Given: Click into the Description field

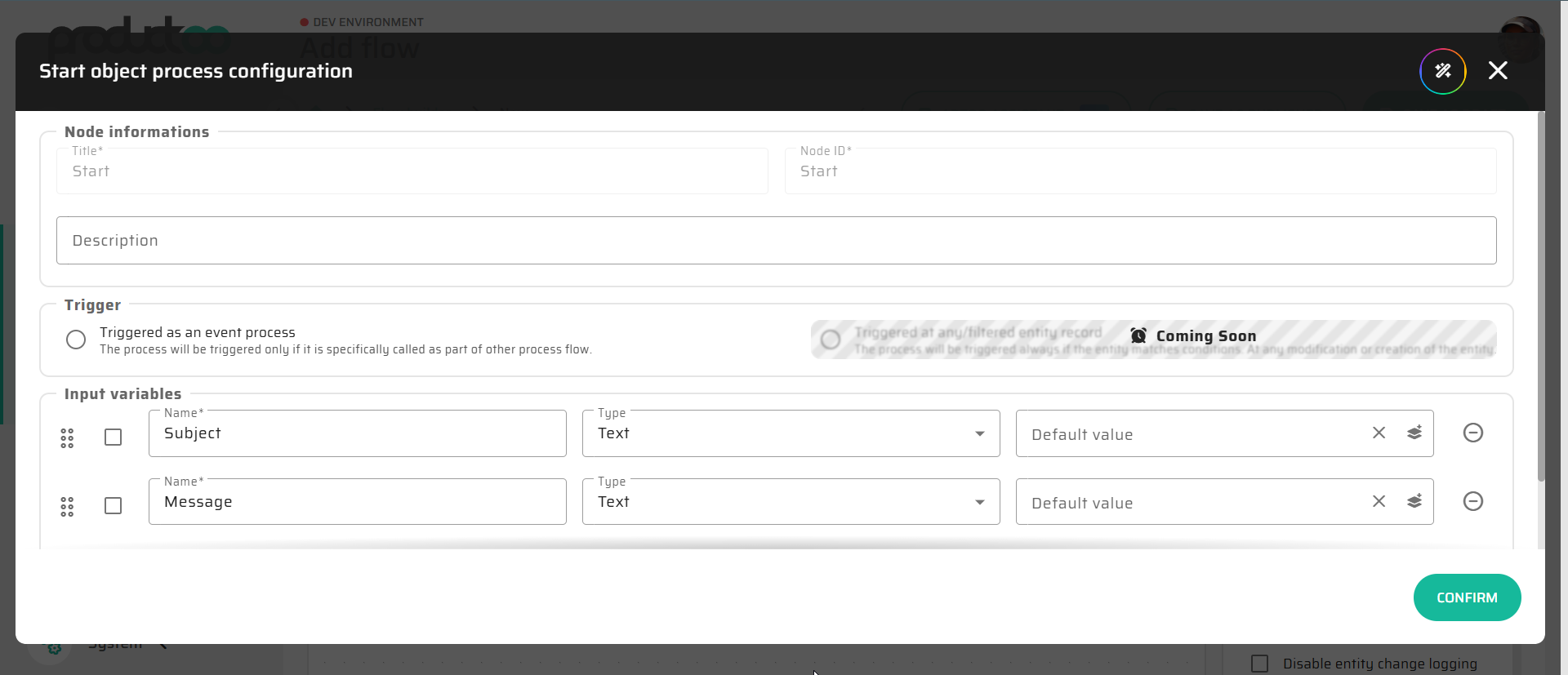Looking at the screenshot, I should click(776, 241).
